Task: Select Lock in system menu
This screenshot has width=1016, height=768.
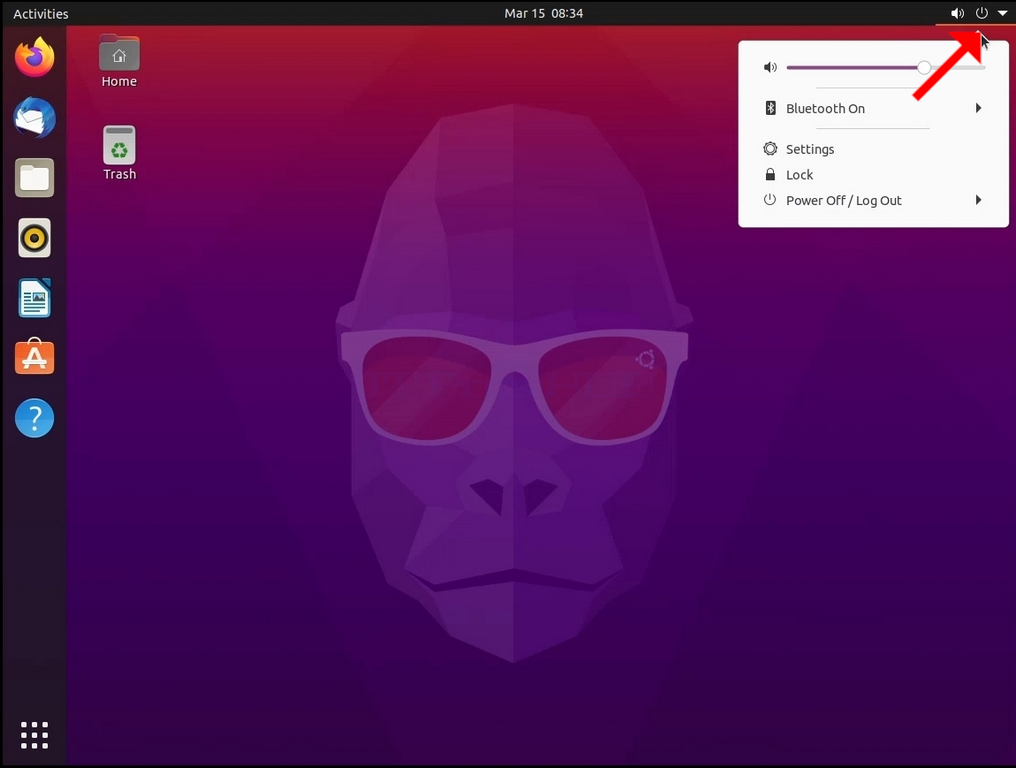Action: 873,174
